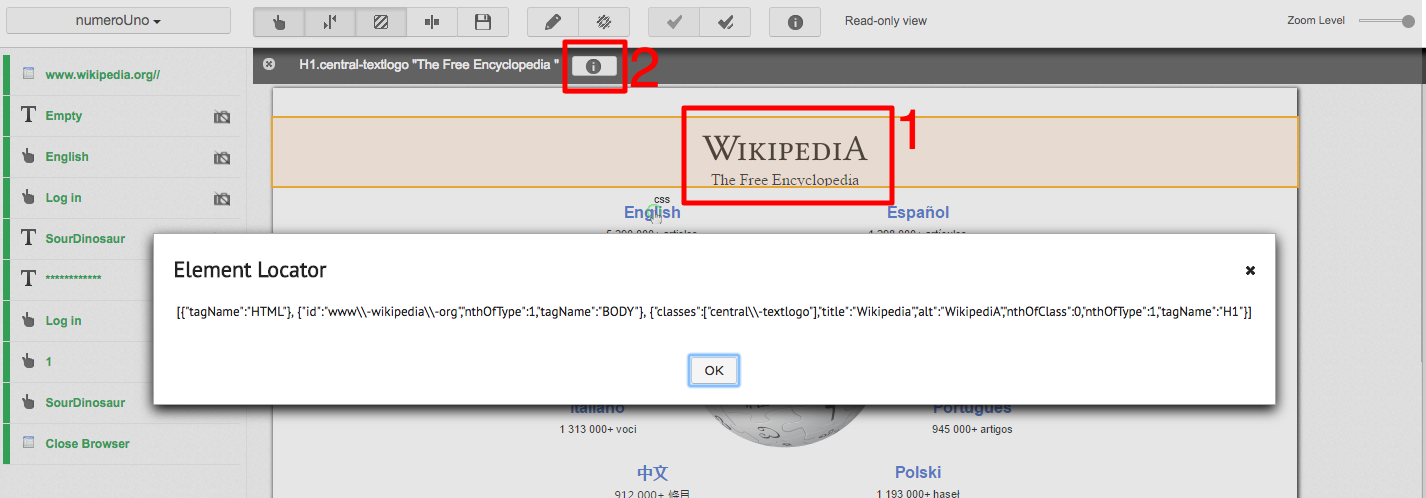The image size is (1426, 498).
Task: Close Element Locator dialog with X
Action: (1250, 270)
